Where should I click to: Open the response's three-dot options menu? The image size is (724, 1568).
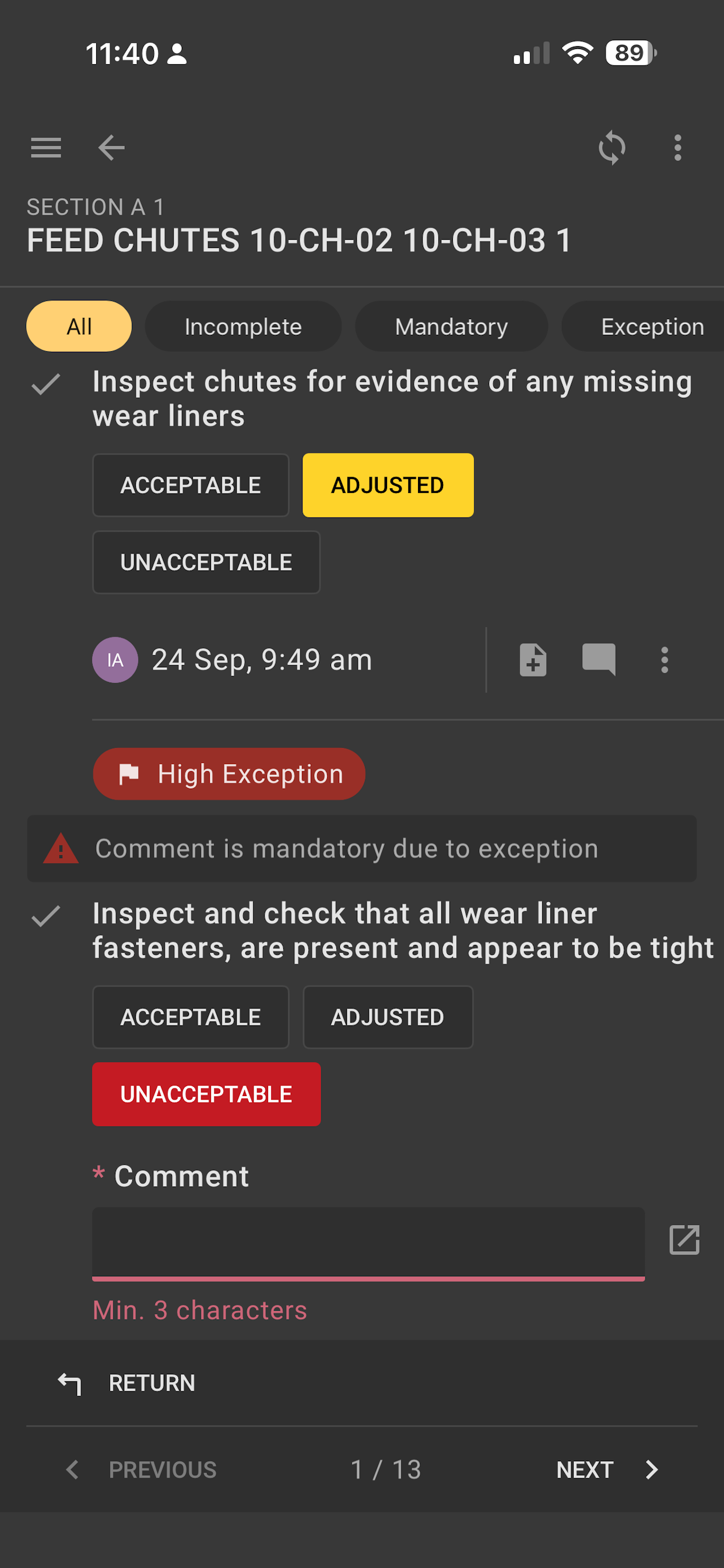pyautogui.click(x=665, y=660)
